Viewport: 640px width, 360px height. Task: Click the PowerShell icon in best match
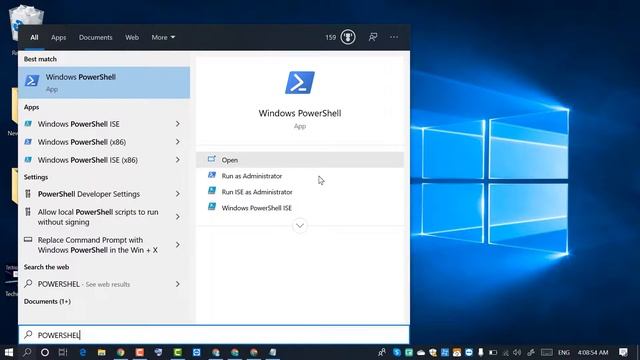click(32, 80)
